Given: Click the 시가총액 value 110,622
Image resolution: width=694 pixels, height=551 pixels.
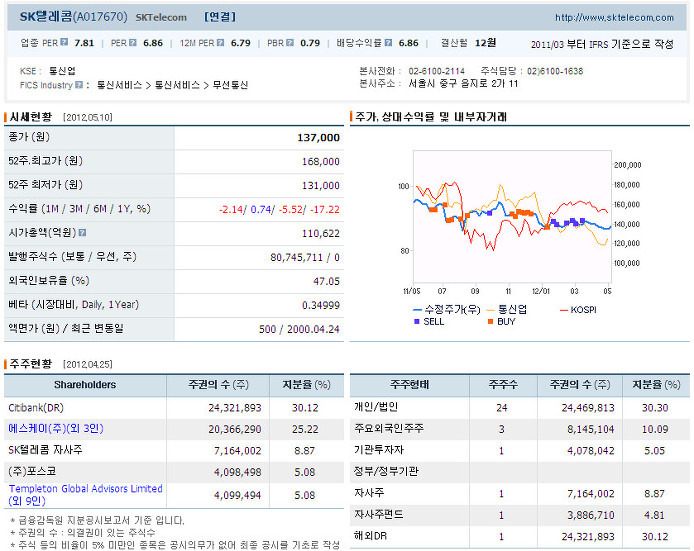Looking at the screenshot, I should [x=320, y=233].
